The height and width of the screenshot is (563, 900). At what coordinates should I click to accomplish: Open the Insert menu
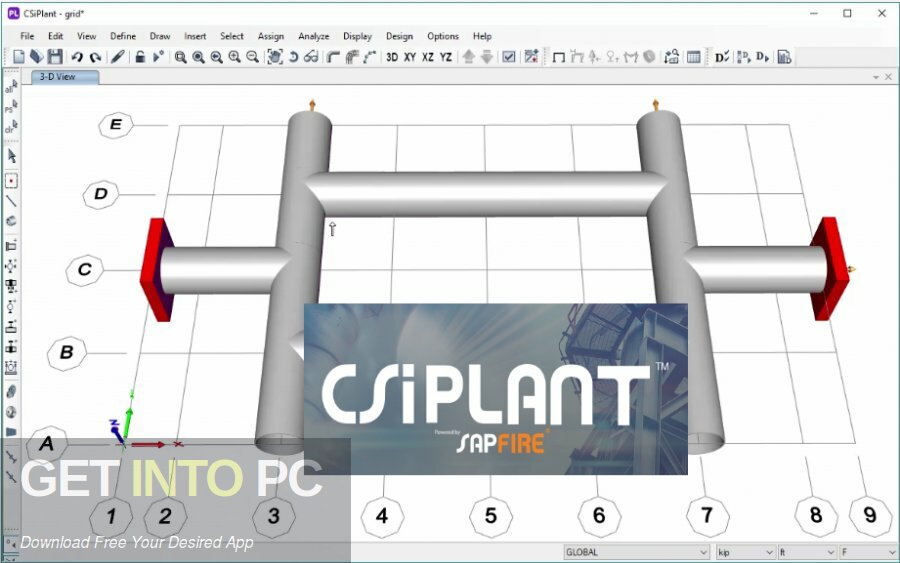(x=195, y=36)
